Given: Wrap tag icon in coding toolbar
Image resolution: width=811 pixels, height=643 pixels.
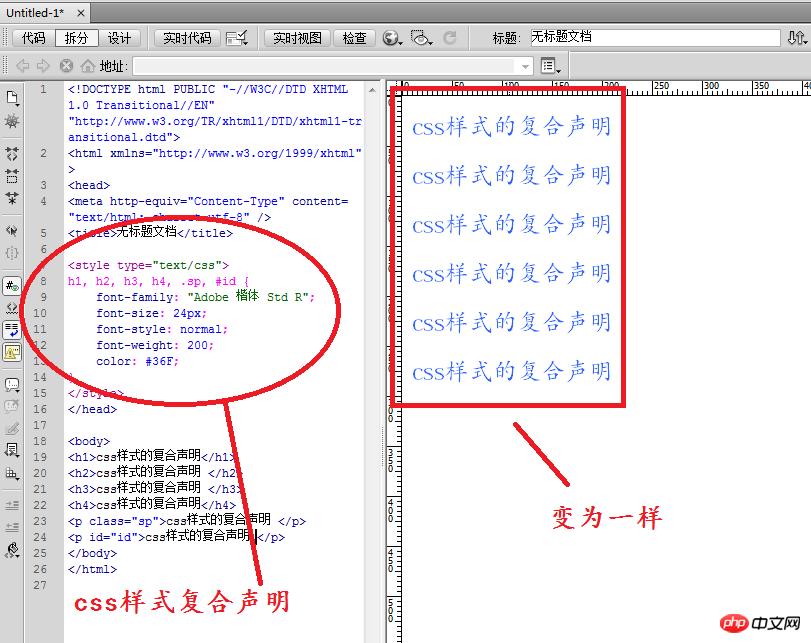Looking at the screenshot, I should (12, 429).
